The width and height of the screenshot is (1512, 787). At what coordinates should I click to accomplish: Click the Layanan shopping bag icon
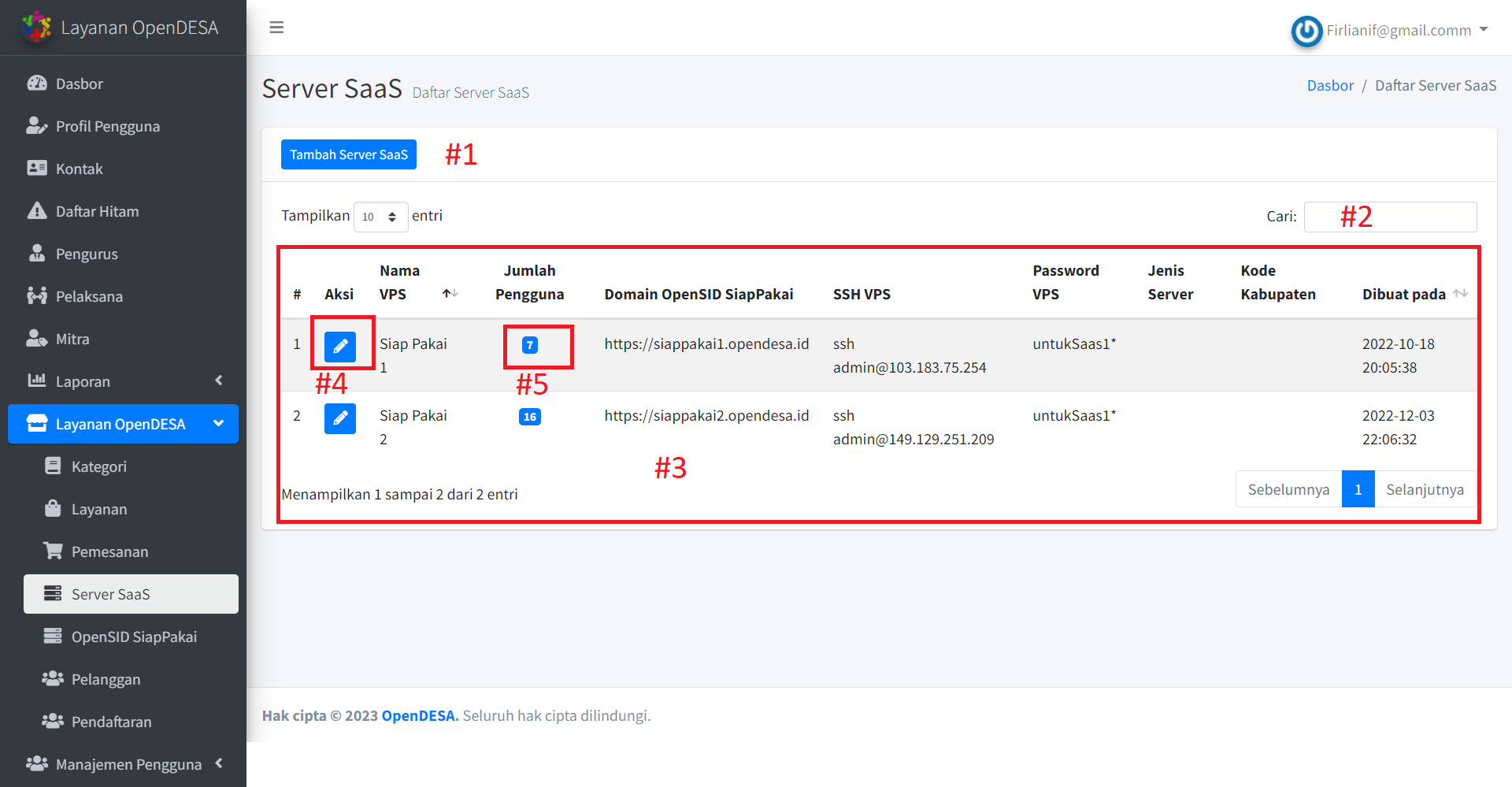(x=53, y=509)
